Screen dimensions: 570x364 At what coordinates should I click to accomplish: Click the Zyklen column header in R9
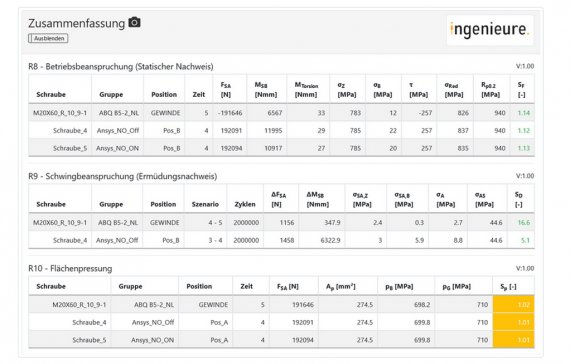245,204
